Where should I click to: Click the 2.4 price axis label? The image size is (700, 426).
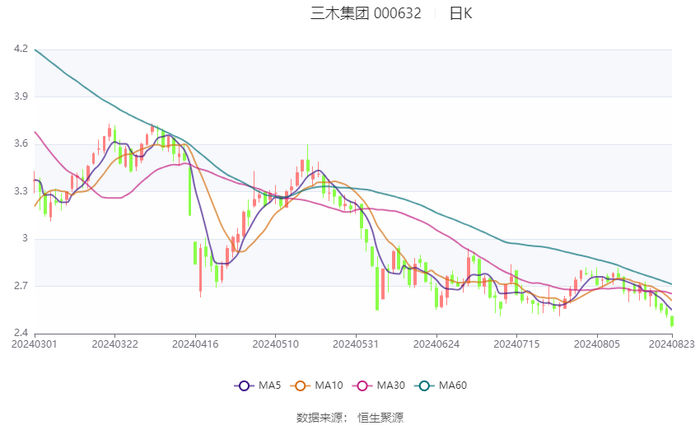coord(21,333)
